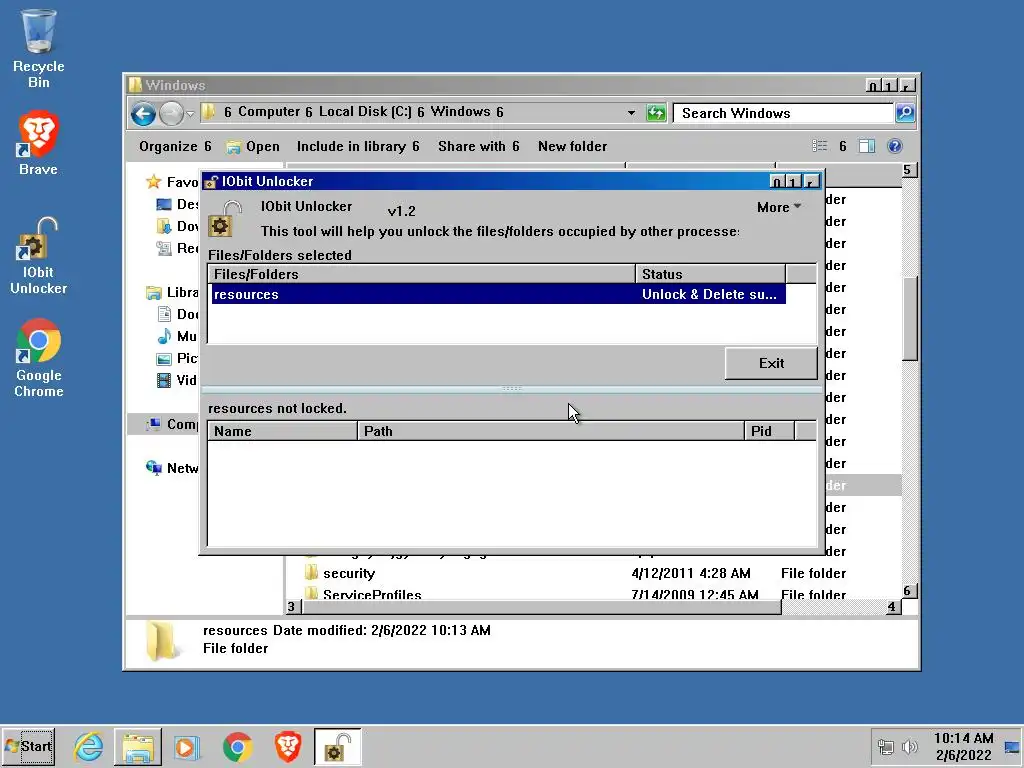
Task: Click Computer in the address bar breadcrumb
Action: pyautogui.click(x=269, y=112)
